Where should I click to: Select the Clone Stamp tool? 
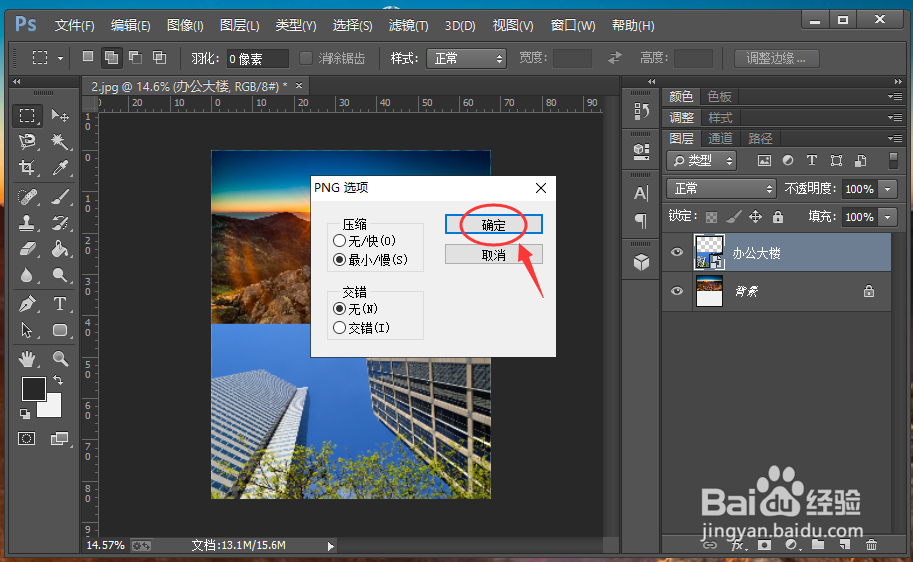[27, 222]
